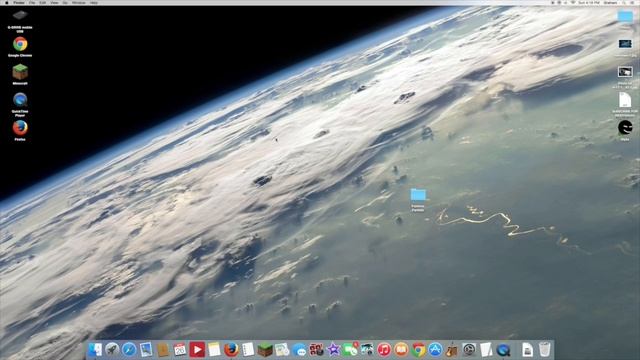The image size is (640, 360).
Task: Select the Minecraft desktop icon
Action: (x=20, y=72)
